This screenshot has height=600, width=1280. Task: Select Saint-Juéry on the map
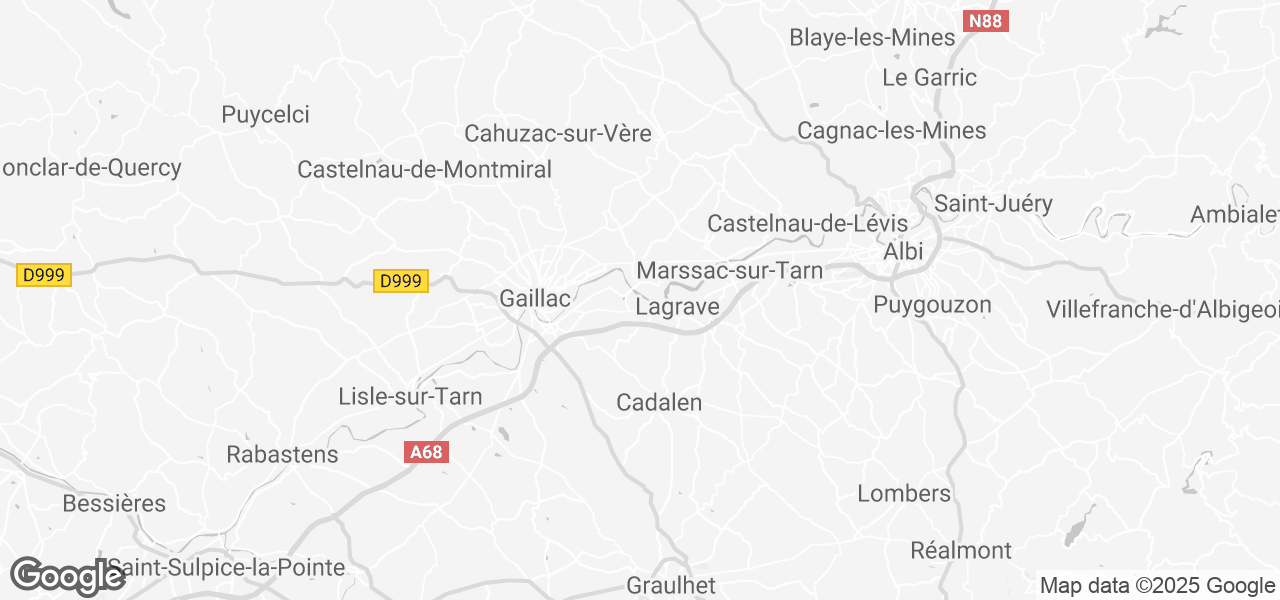pos(993,204)
